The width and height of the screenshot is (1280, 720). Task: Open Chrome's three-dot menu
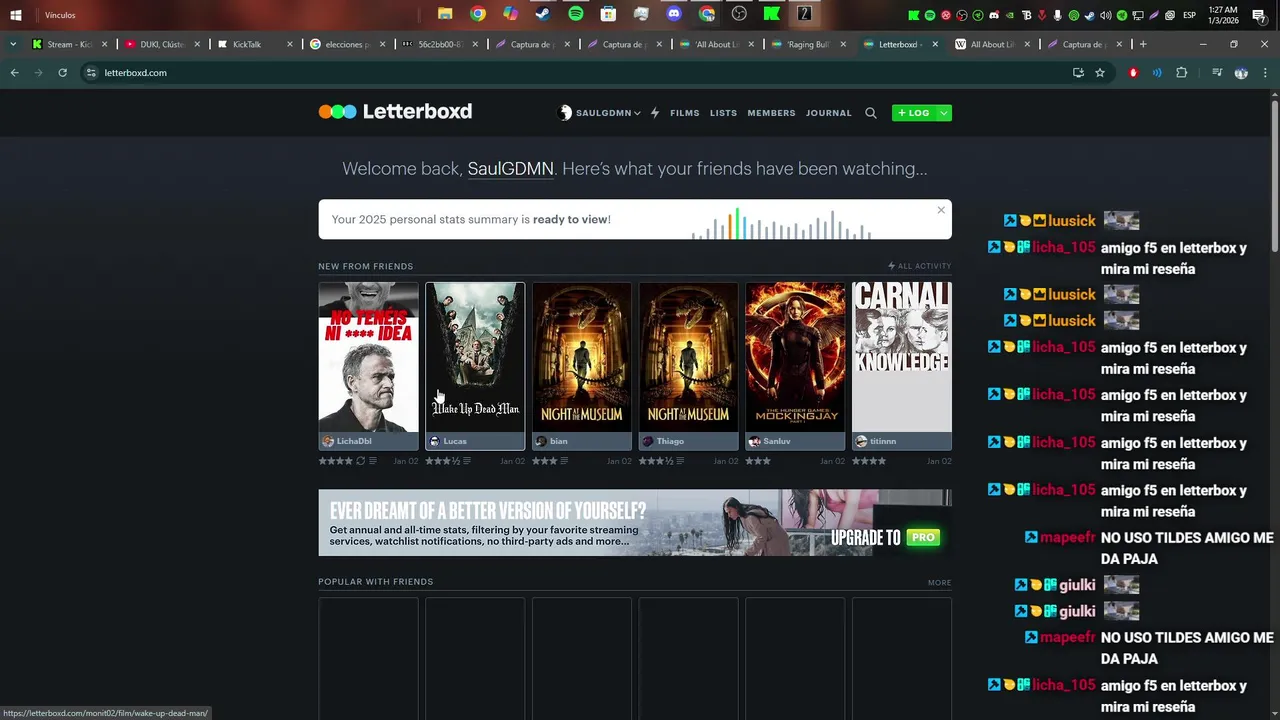(1266, 73)
